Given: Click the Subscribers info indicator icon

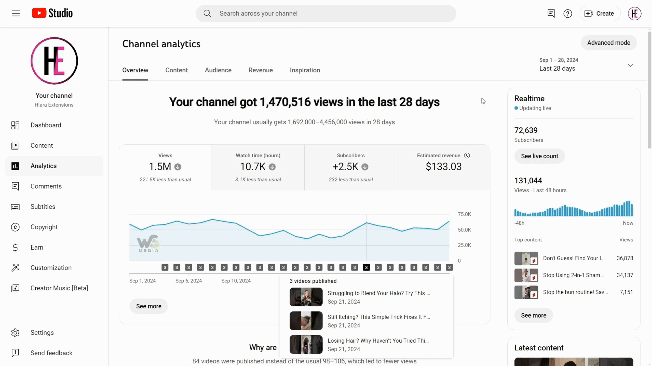Looking at the screenshot, I should [365, 167].
